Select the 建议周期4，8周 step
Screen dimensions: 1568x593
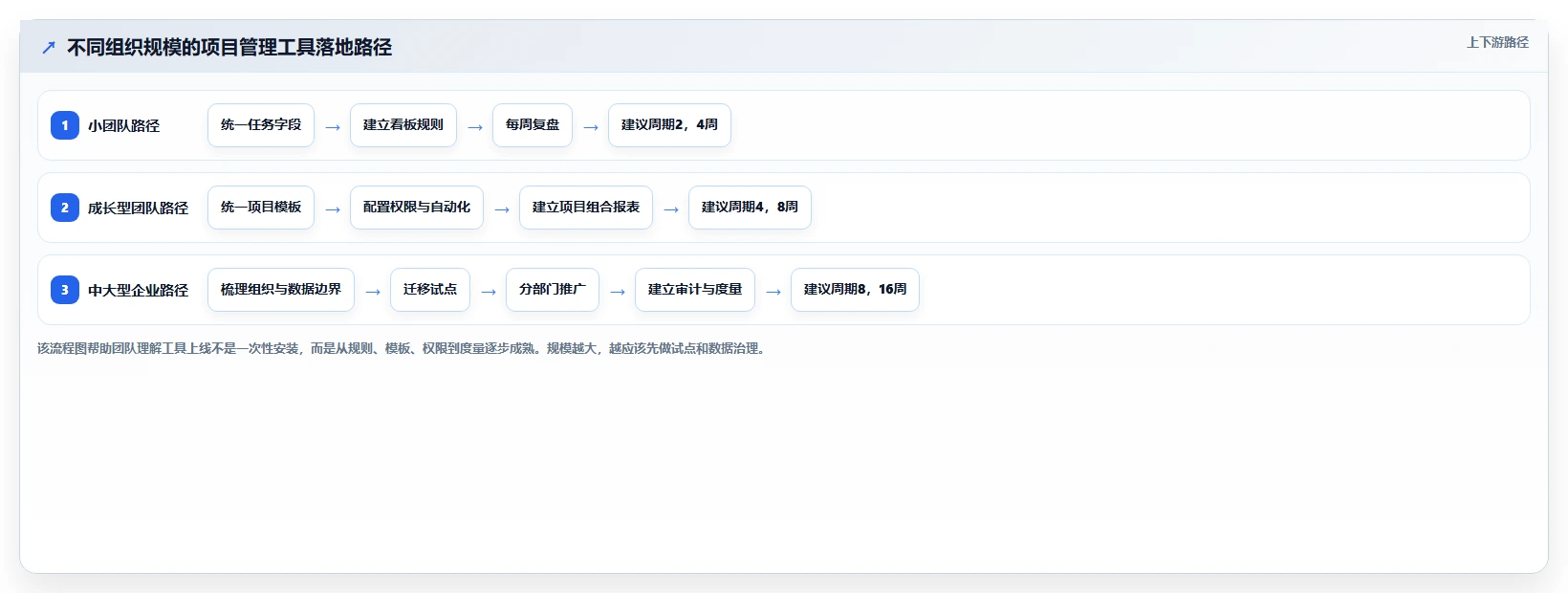[x=750, y=208]
